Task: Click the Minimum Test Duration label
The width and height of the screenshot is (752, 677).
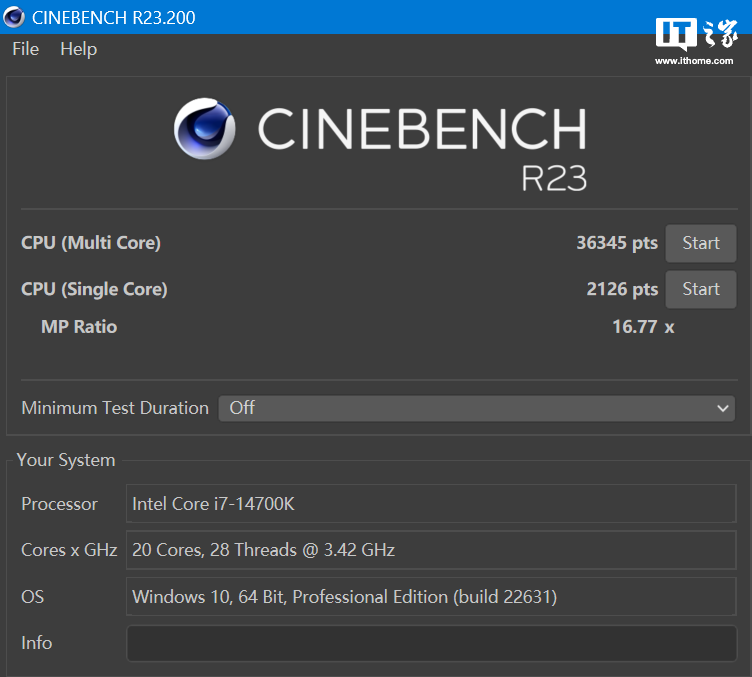Action: point(115,408)
